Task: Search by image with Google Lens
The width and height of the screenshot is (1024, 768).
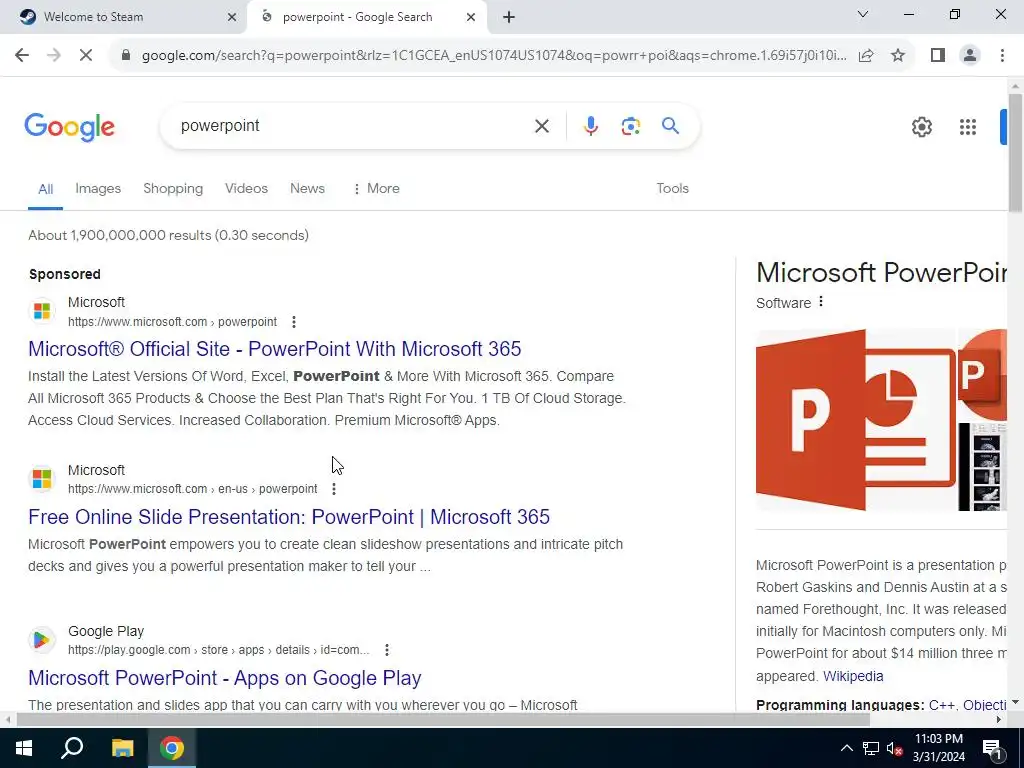Action: (x=630, y=126)
